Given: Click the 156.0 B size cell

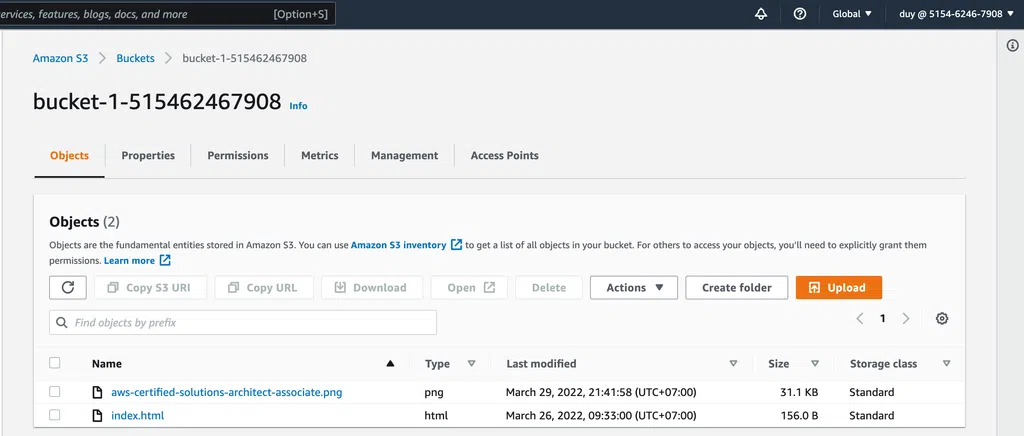Looking at the screenshot, I should [x=799, y=415].
